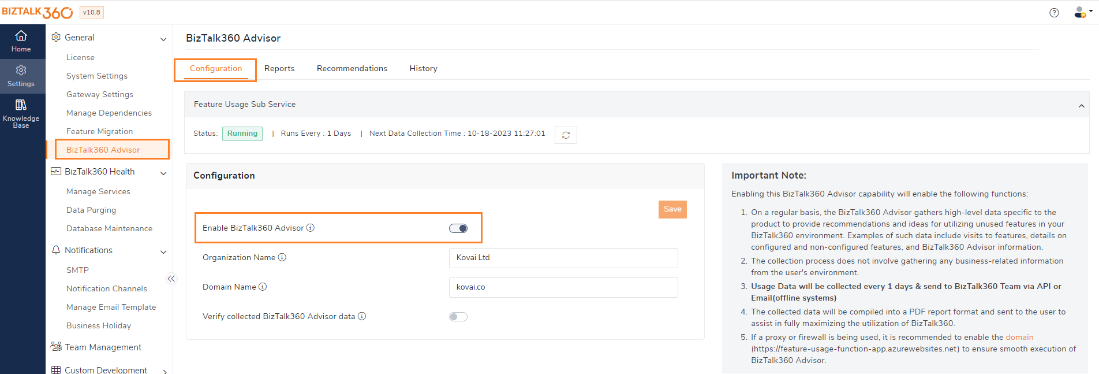Toggle Verify collected BizTalk360 Advisor data switch
This screenshot has height=374, width=1099.
(x=458, y=317)
